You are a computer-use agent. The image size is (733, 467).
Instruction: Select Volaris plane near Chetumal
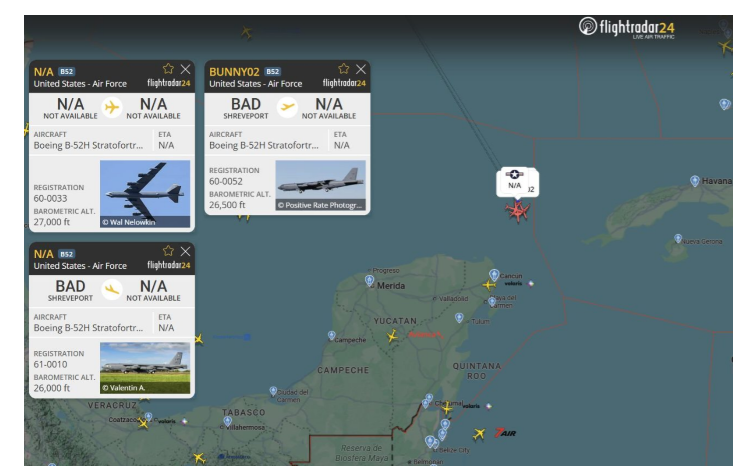(x=447, y=408)
